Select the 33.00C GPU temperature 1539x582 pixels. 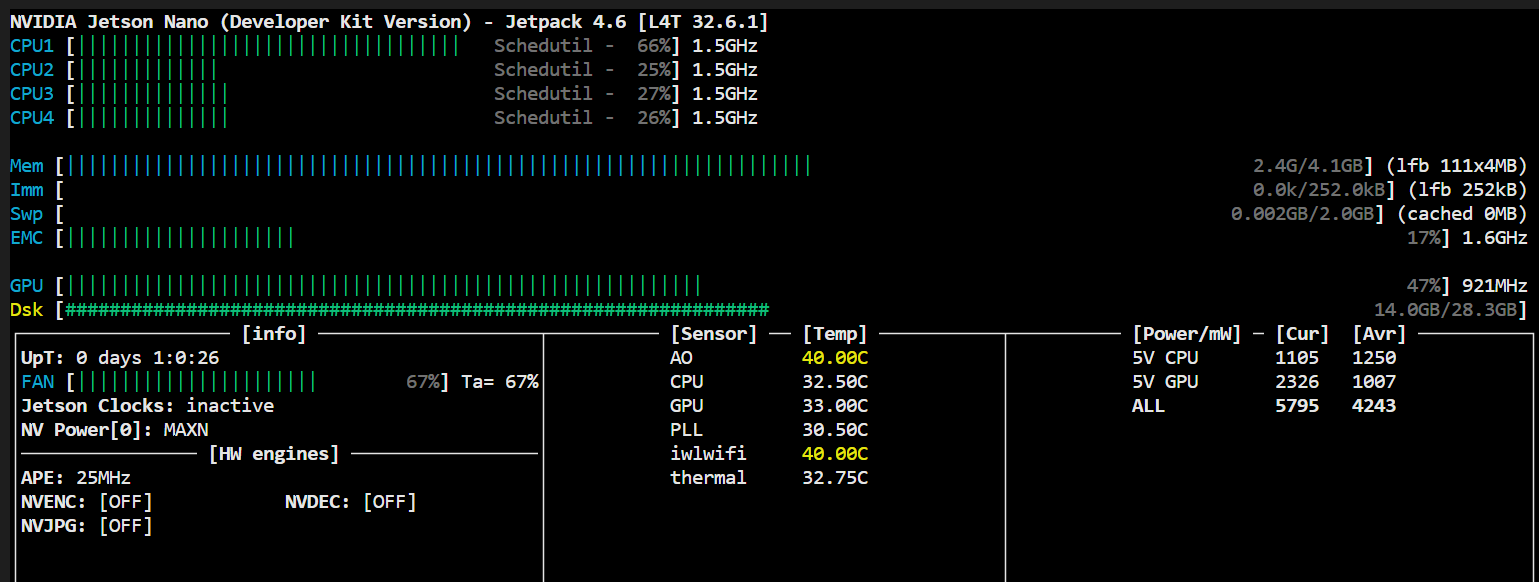(x=835, y=406)
